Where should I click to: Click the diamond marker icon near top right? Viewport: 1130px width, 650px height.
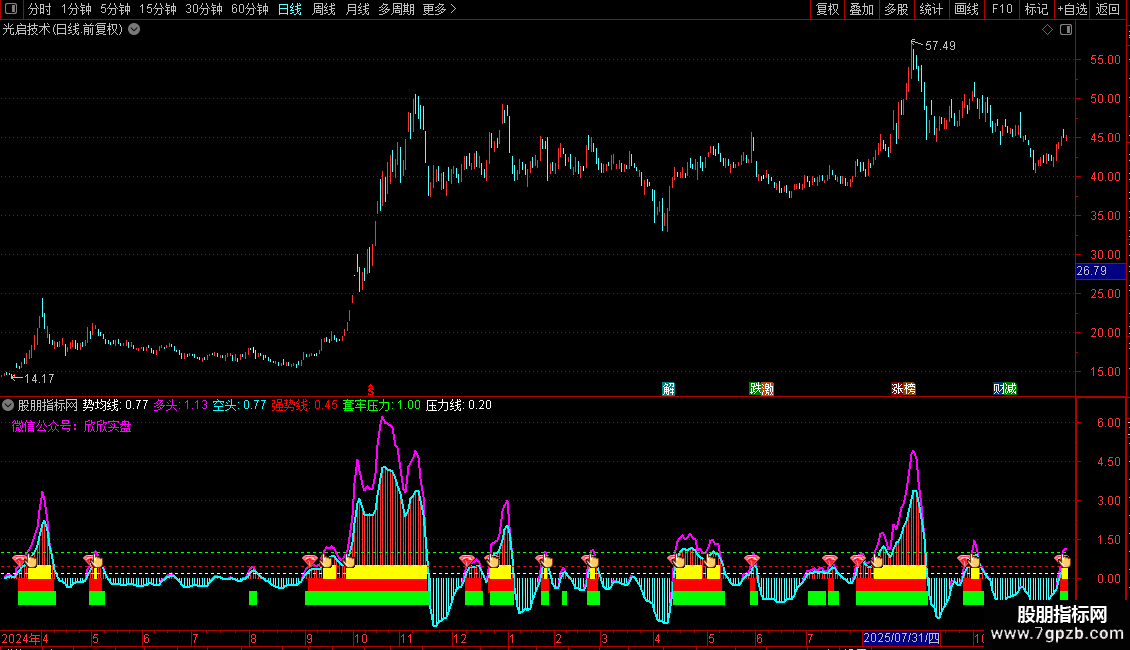[x=1047, y=30]
